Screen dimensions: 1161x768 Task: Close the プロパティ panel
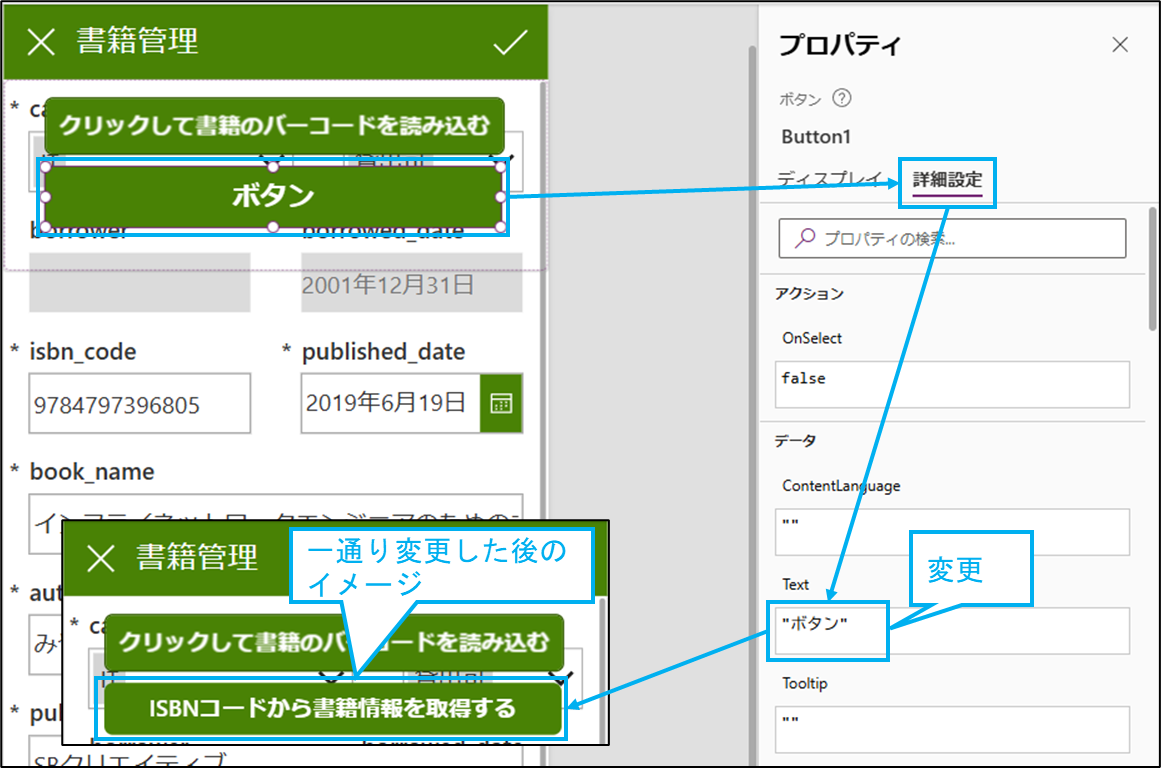point(1120,45)
